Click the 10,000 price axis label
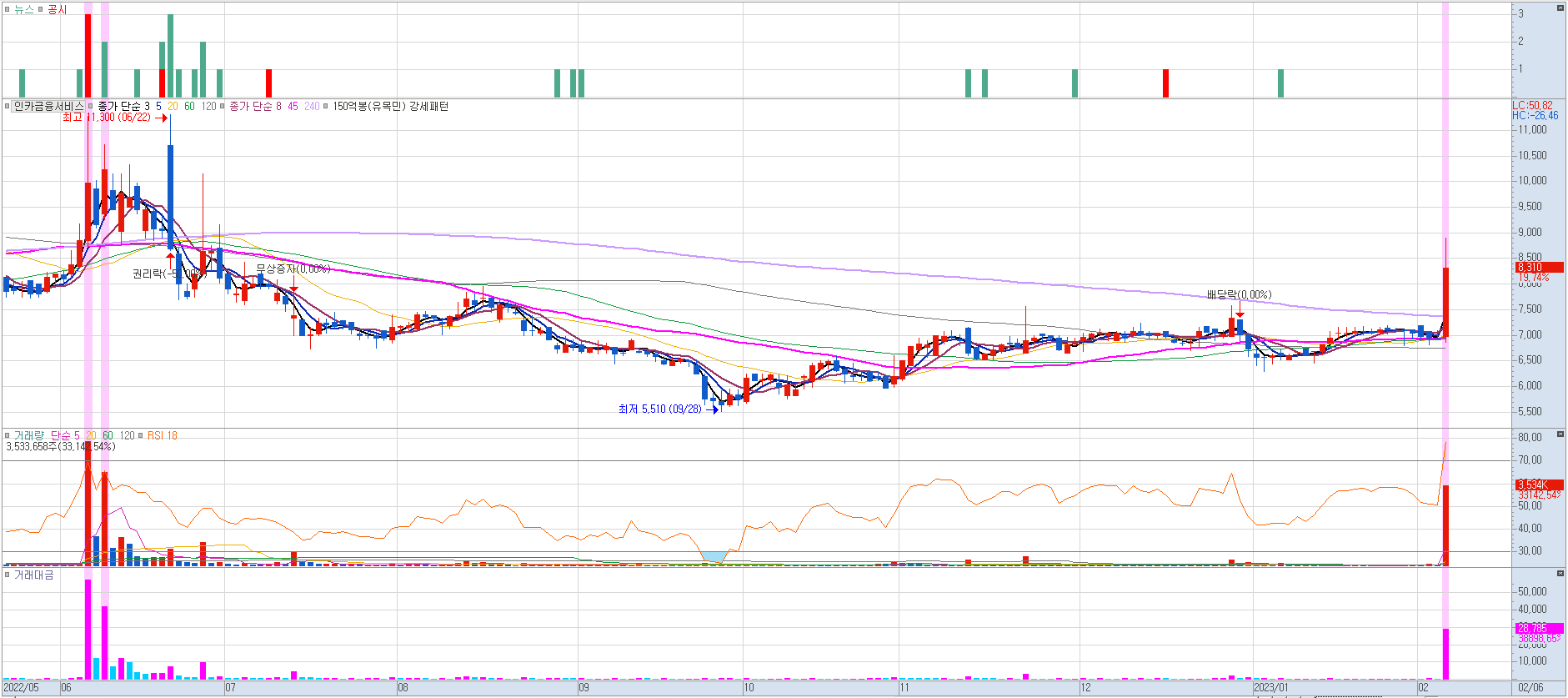 pyautogui.click(x=1532, y=181)
